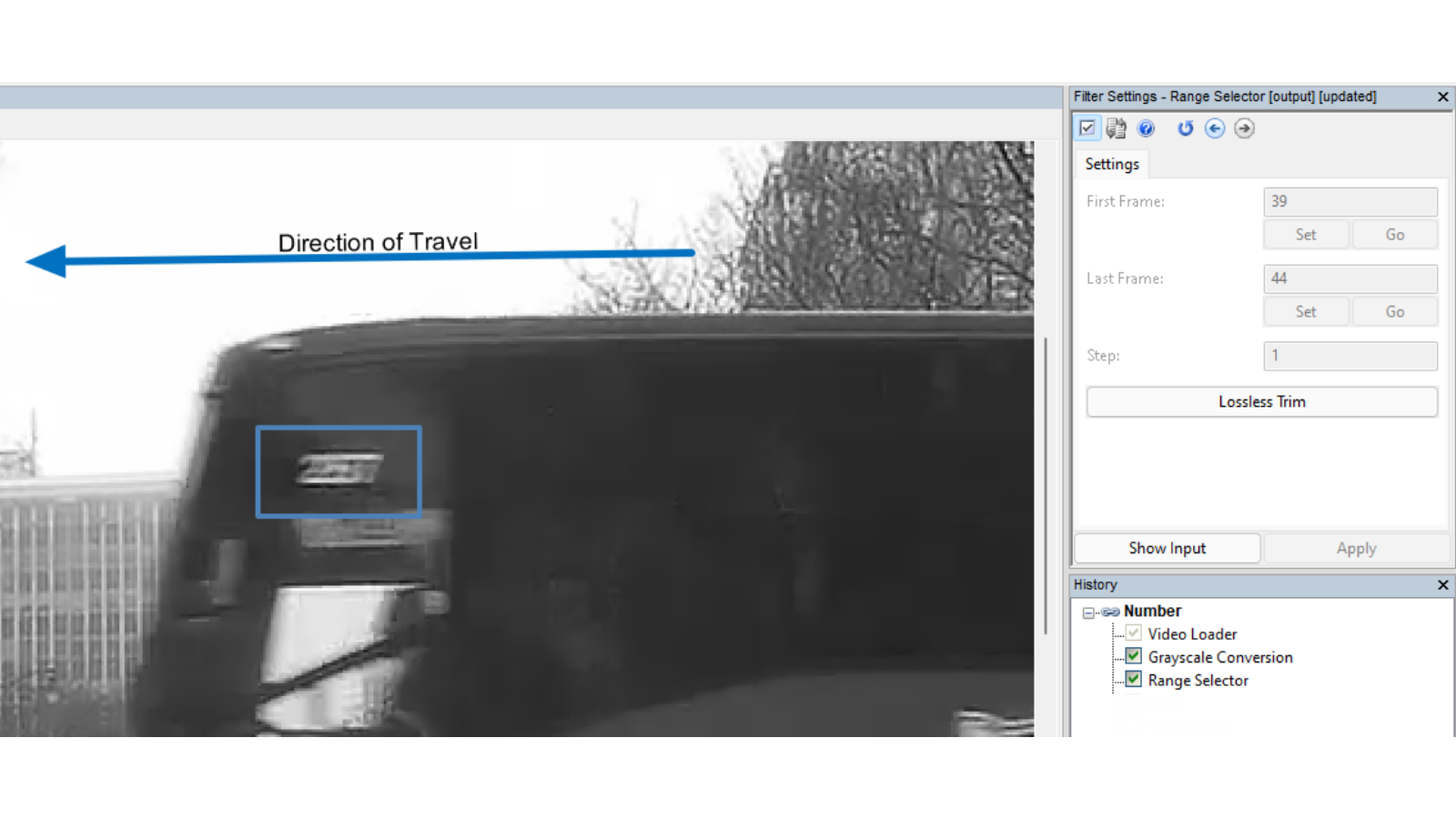Toggle the Grayscale Conversion checkbox
Screen dimensions: 1456x819
click(x=1134, y=656)
